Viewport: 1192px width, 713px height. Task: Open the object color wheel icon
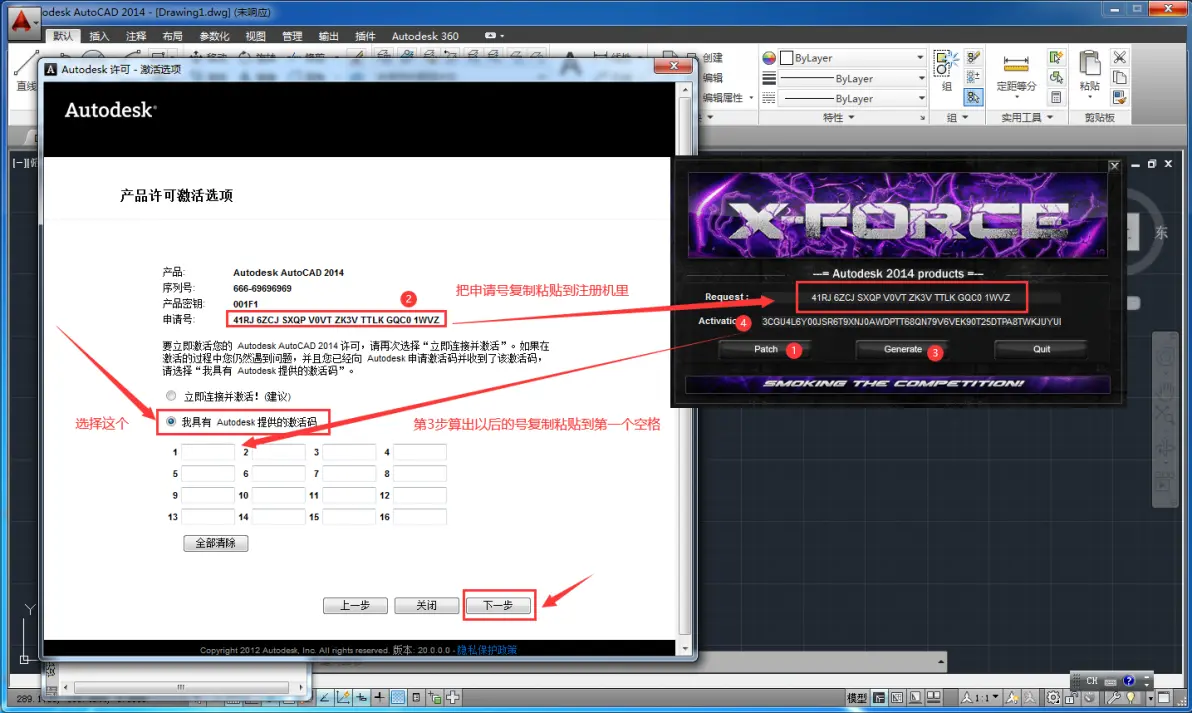[769, 58]
